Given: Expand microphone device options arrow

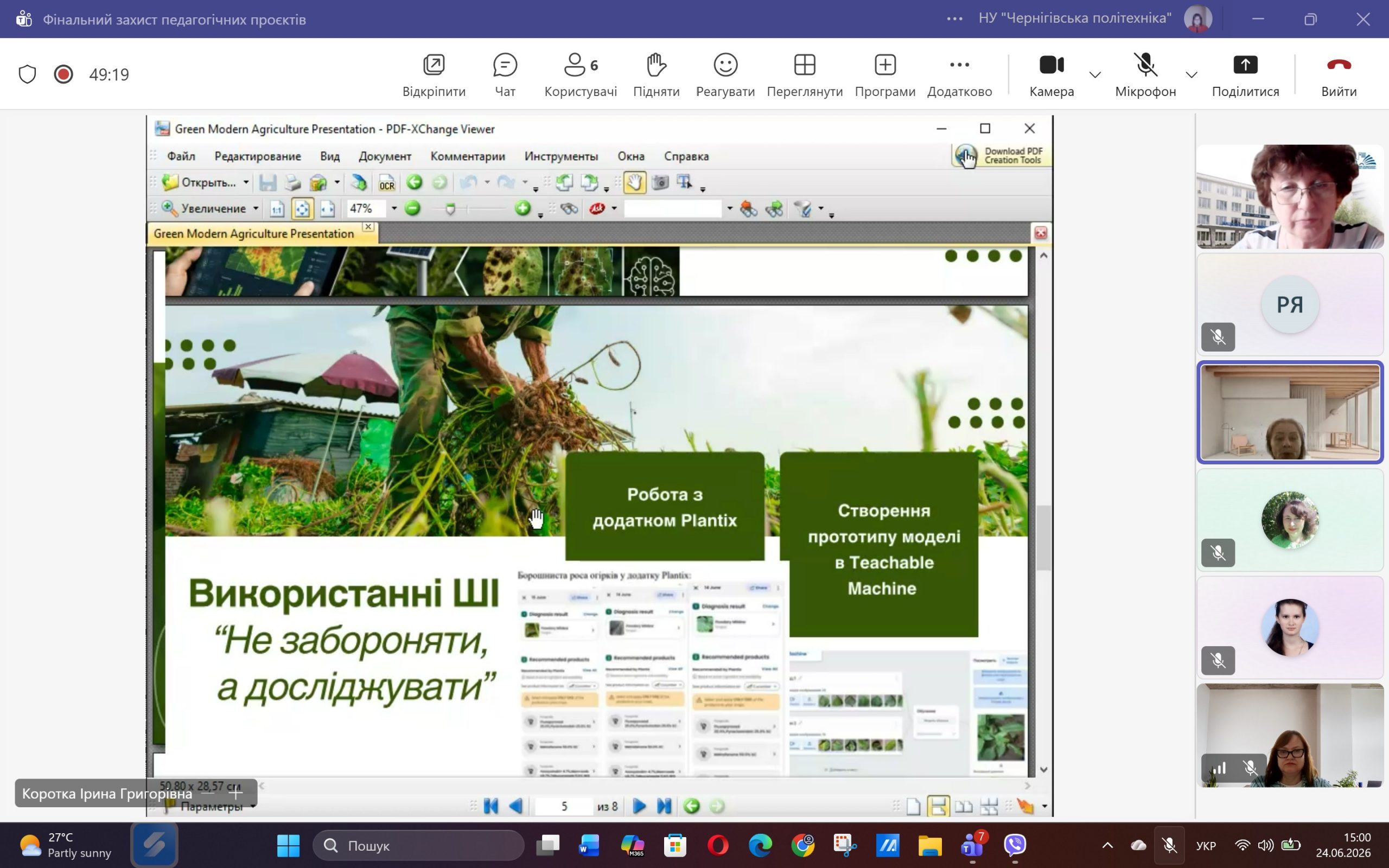Looking at the screenshot, I should click(1192, 75).
